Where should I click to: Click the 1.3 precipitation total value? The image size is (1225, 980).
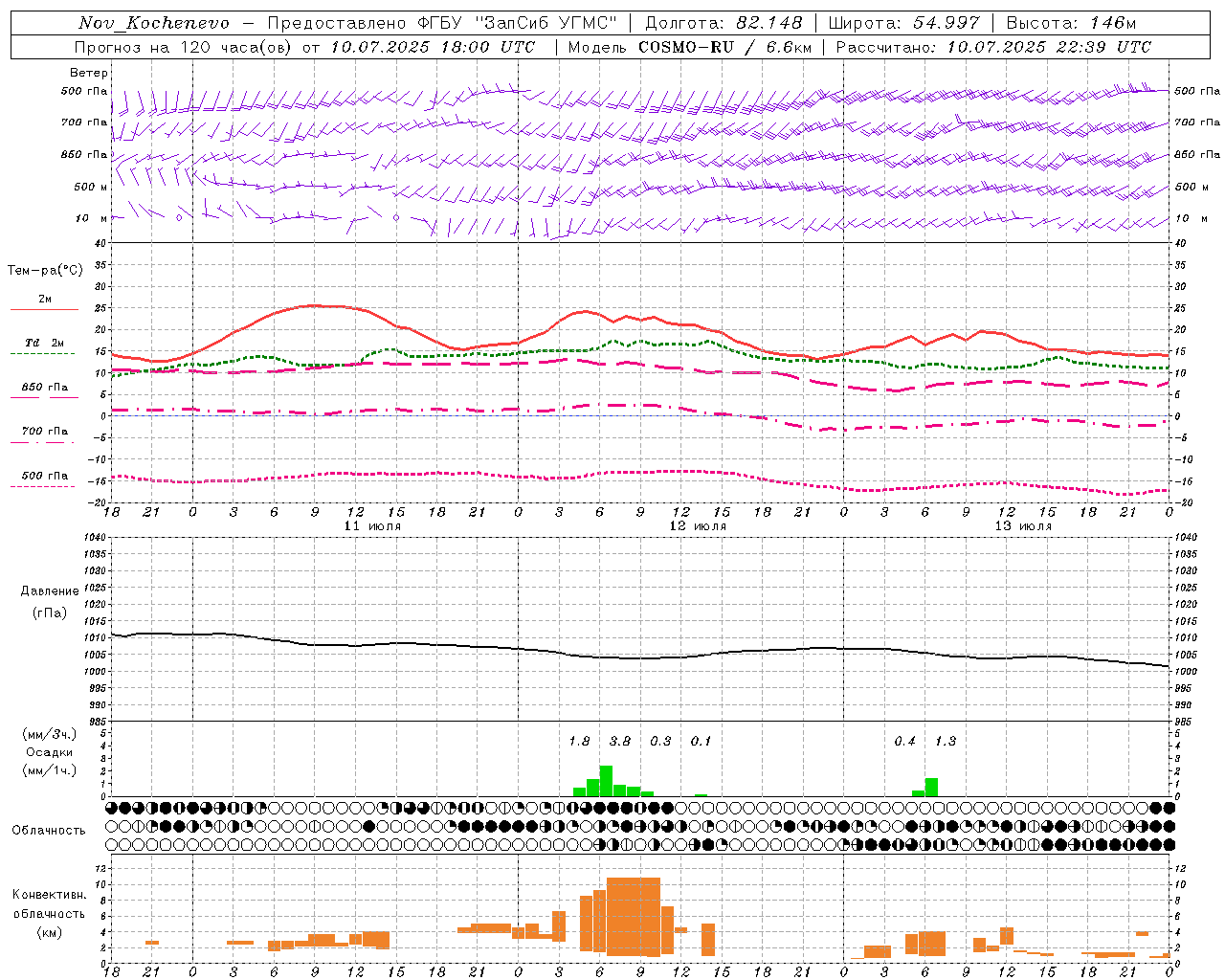pos(945,741)
